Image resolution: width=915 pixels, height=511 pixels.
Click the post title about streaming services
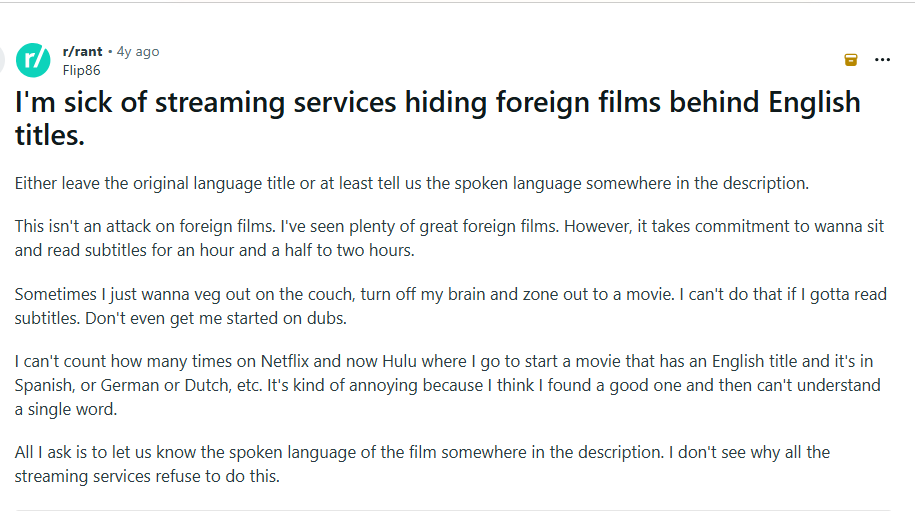pyautogui.click(x=437, y=103)
